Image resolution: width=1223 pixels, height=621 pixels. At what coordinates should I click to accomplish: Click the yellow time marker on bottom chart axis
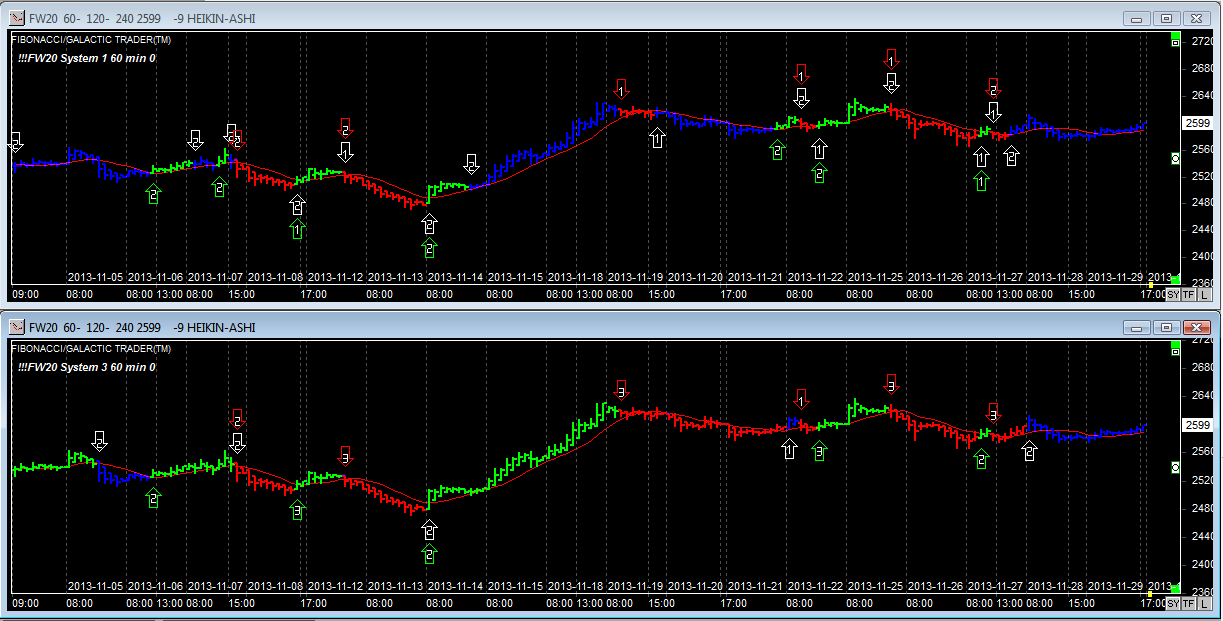coord(1150,593)
